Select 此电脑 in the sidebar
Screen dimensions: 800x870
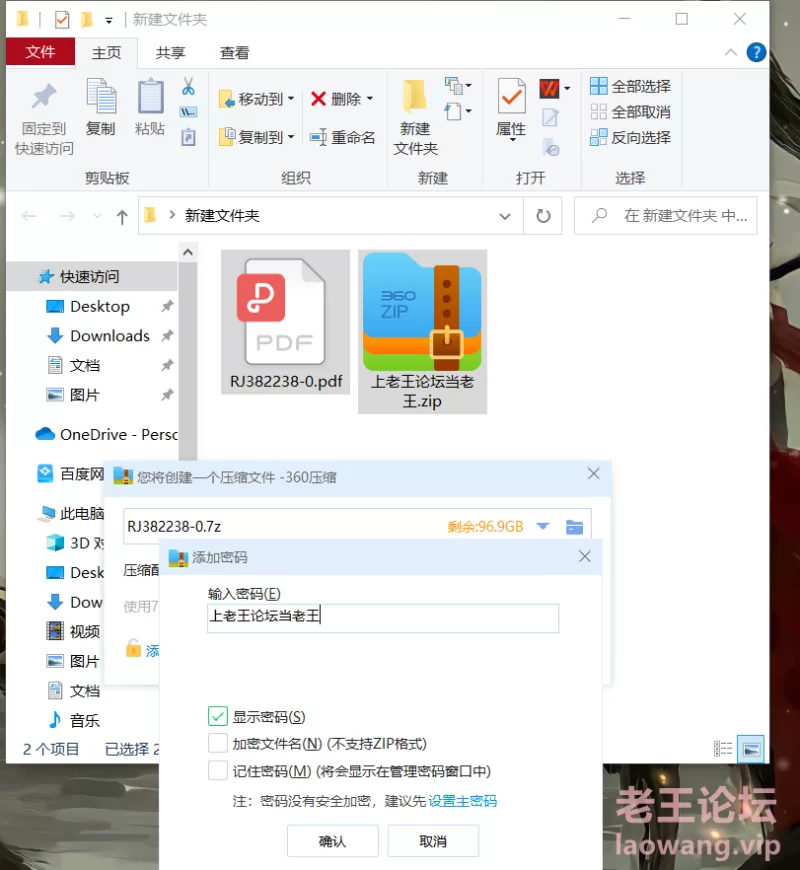[x=70, y=514]
